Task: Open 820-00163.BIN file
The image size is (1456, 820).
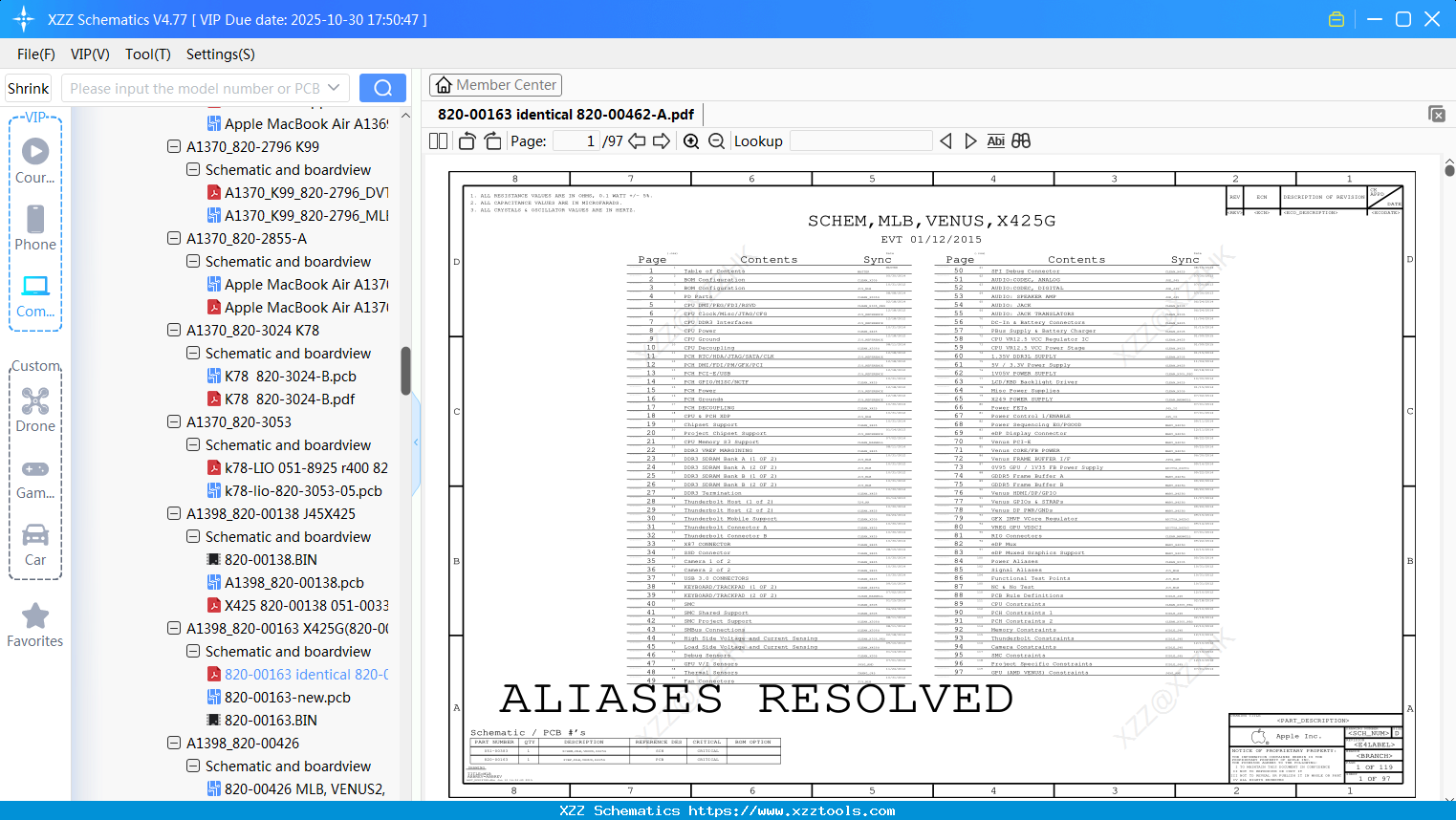Action: click(x=262, y=721)
